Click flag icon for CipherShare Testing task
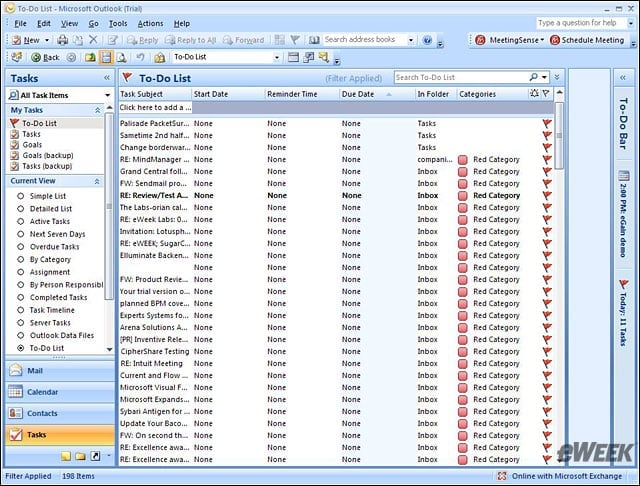This screenshot has width=640, height=486. point(547,351)
